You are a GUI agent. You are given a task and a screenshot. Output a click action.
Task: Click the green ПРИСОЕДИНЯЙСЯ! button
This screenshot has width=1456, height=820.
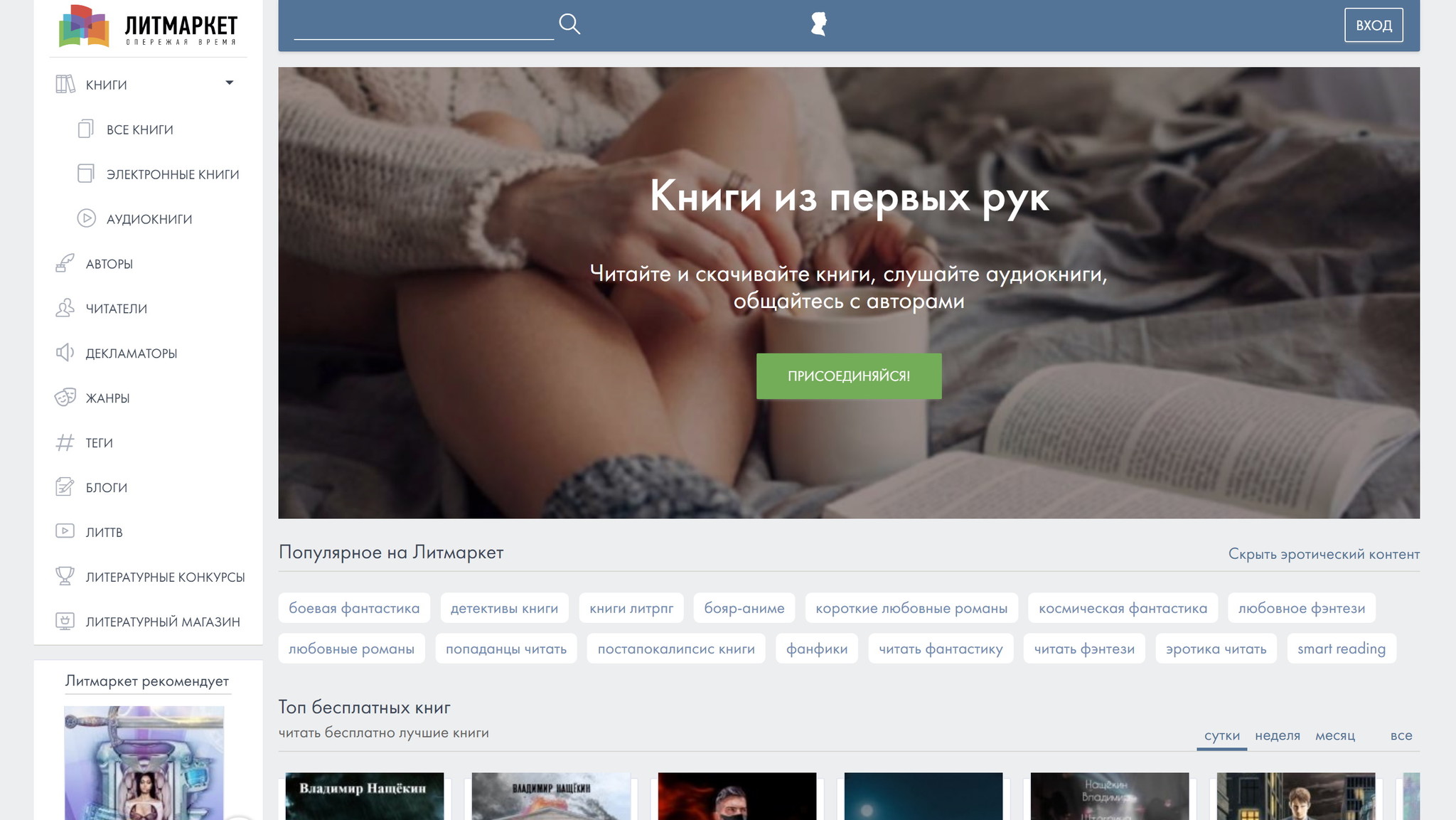(x=849, y=376)
